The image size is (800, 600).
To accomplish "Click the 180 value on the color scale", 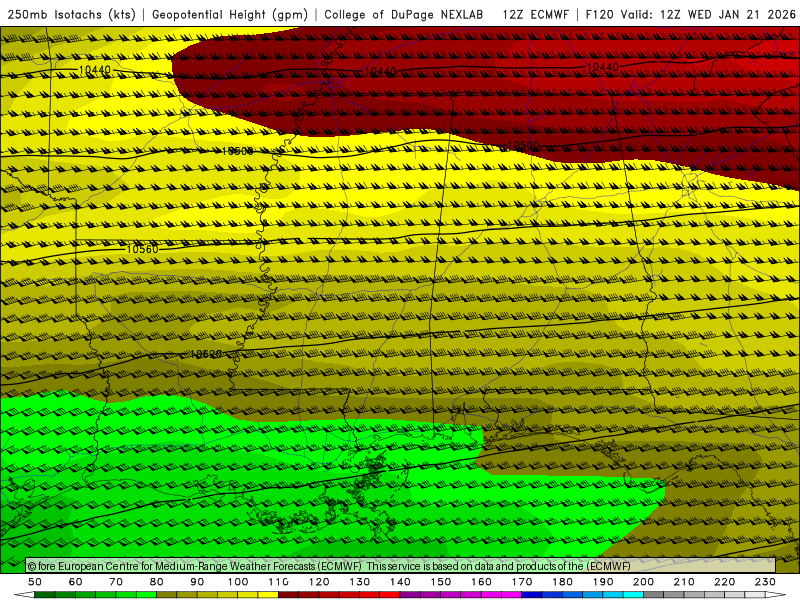I will 562,582.
